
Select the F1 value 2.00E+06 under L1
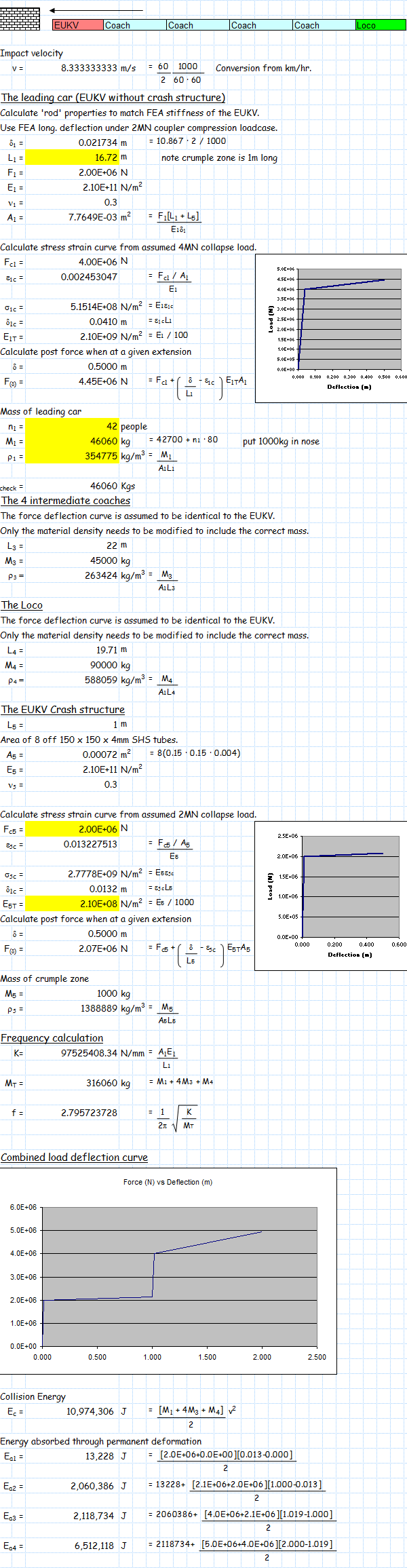coord(98,172)
